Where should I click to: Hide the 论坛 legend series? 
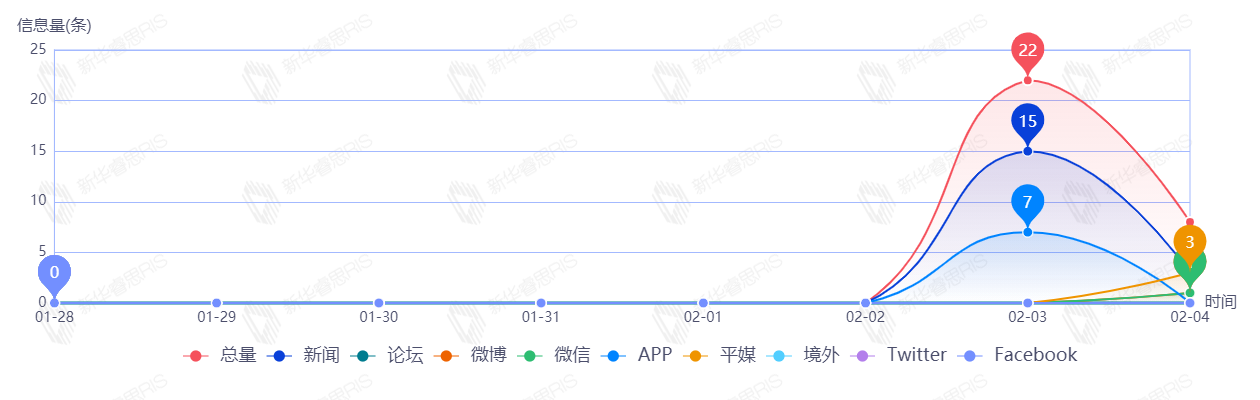[389, 355]
